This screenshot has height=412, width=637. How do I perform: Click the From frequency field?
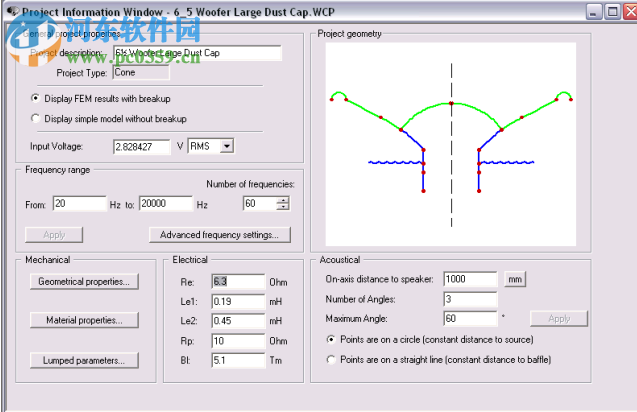pyautogui.click(x=79, y=204)
